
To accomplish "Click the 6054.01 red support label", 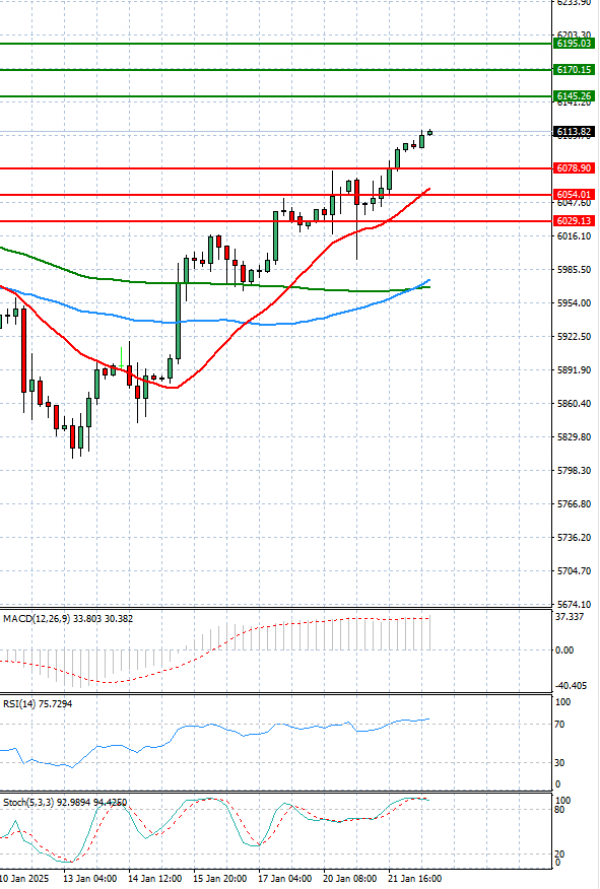I will pyautogui.click(x=574, y=194).
